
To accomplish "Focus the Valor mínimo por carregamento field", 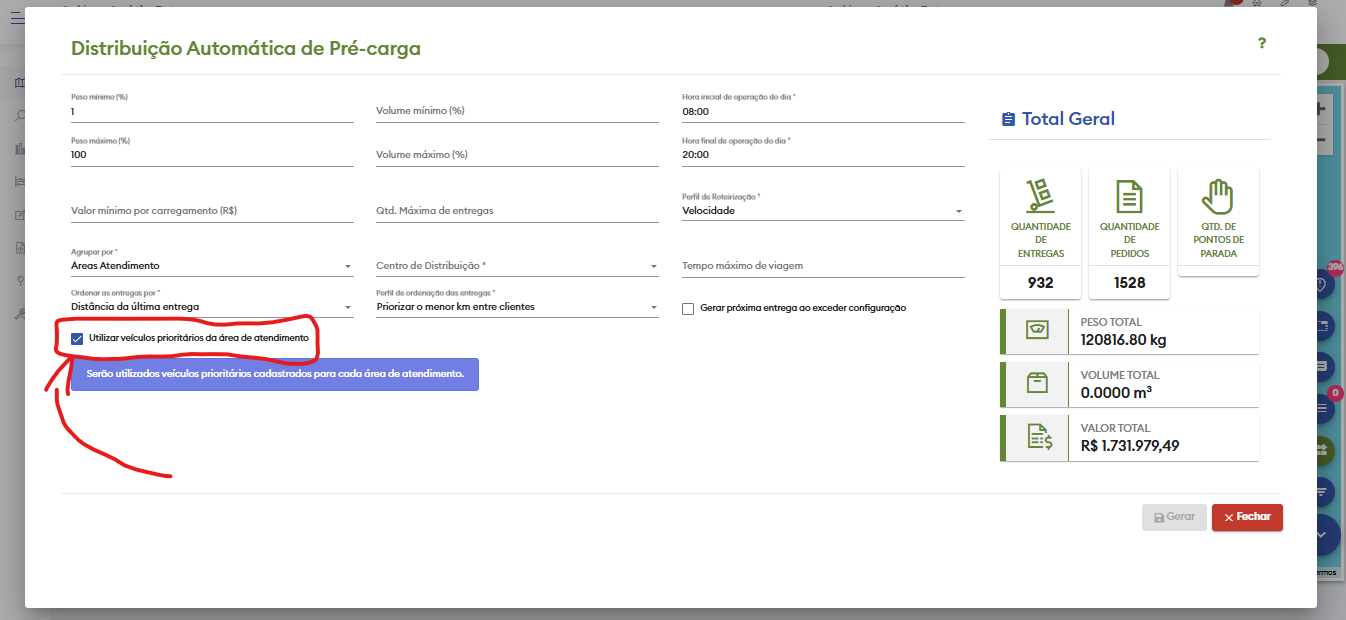I will (211, 211).
